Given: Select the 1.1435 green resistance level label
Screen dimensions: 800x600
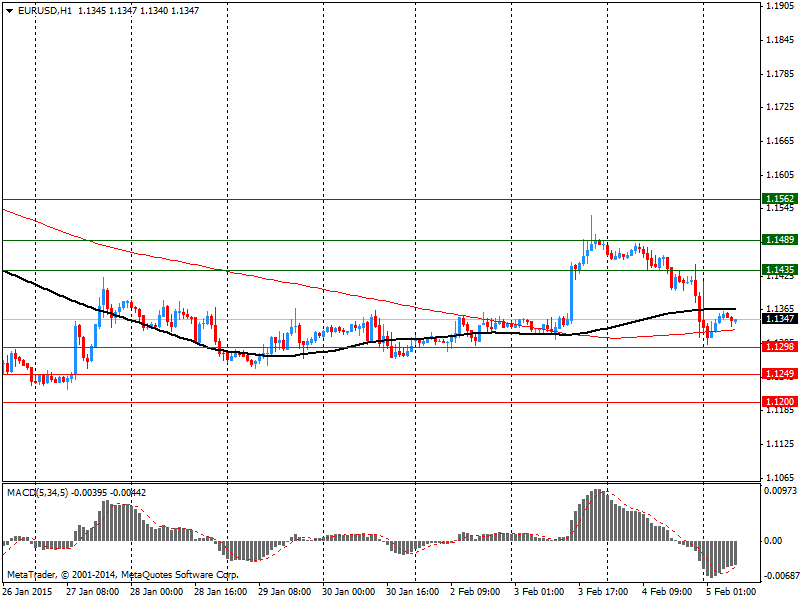Looking at the screenshot, I should coord(780,269).
